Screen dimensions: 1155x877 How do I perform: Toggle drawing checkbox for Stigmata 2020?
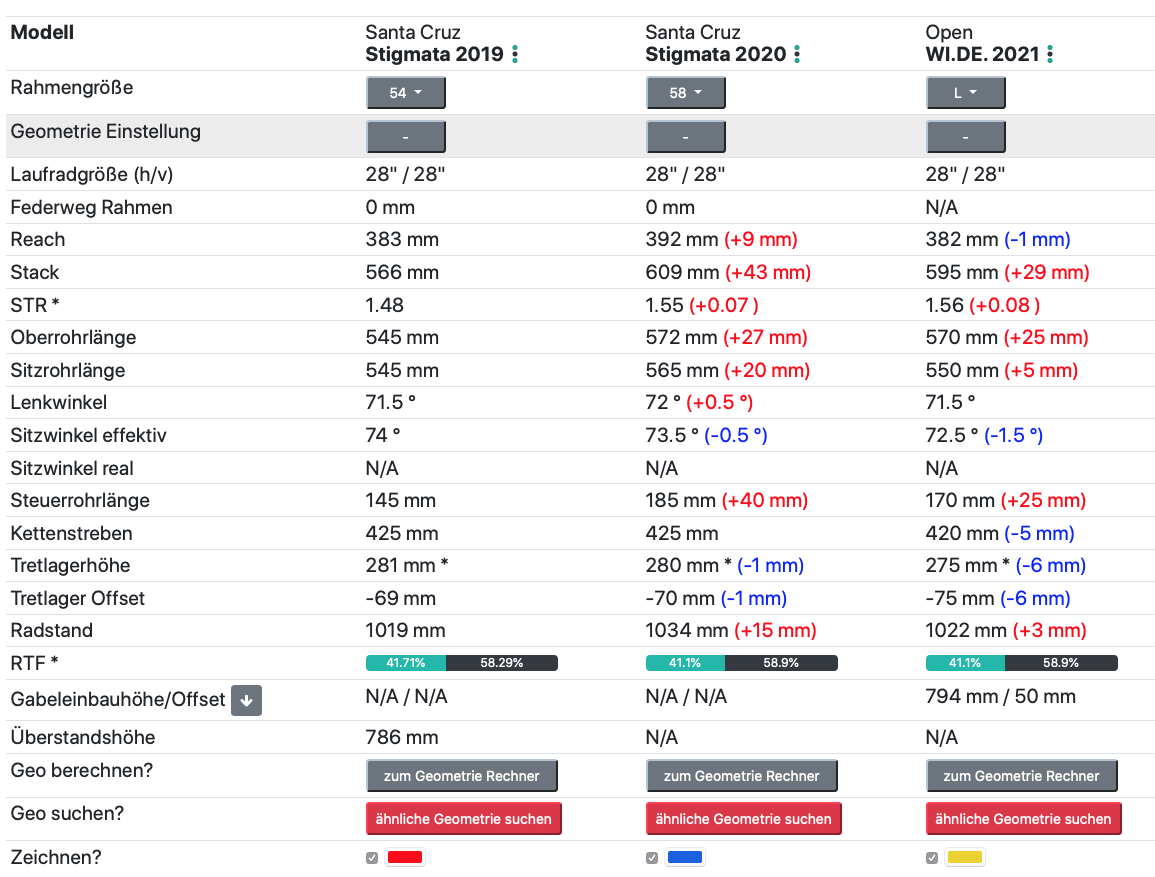tap(652, 858)
